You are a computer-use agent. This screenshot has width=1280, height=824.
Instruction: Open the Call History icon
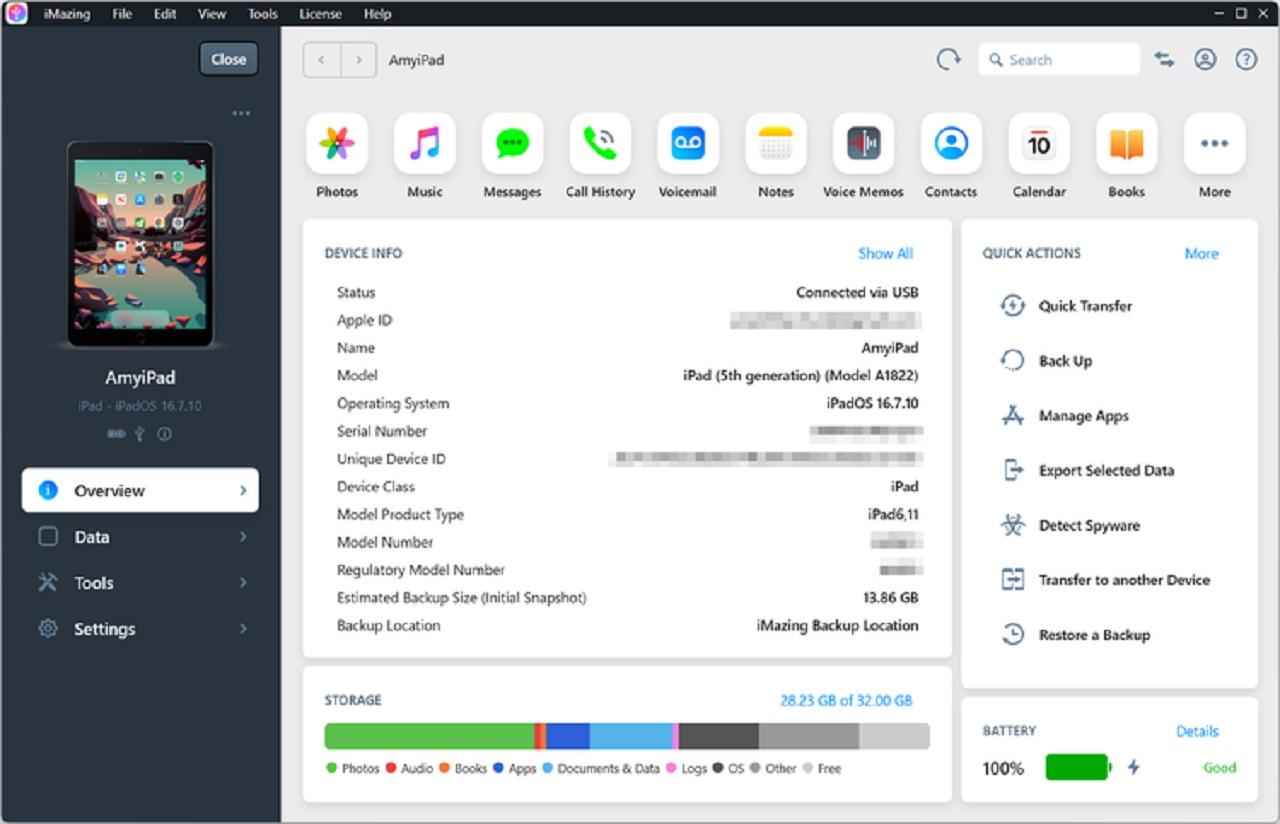[x=600, y=144]
